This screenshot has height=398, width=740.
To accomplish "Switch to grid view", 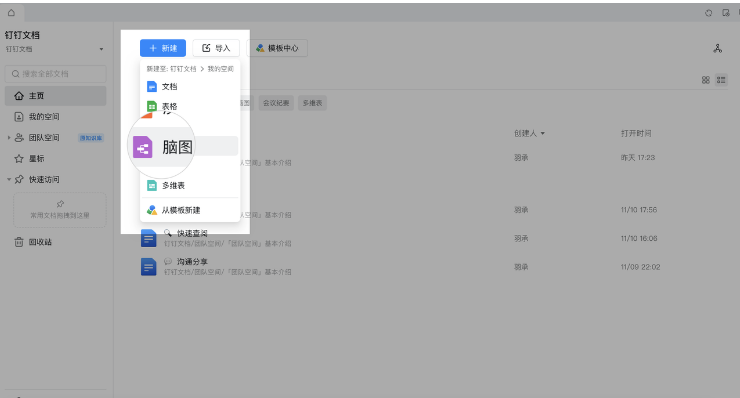I will click(706, 80).
